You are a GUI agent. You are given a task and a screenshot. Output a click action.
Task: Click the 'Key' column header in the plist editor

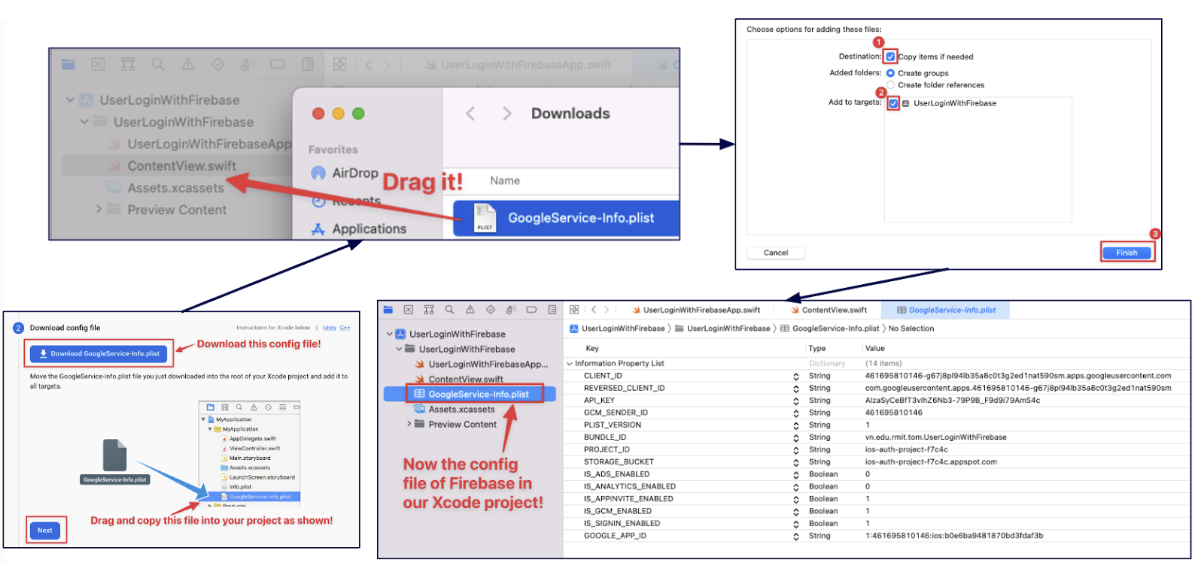pos(592,348)
